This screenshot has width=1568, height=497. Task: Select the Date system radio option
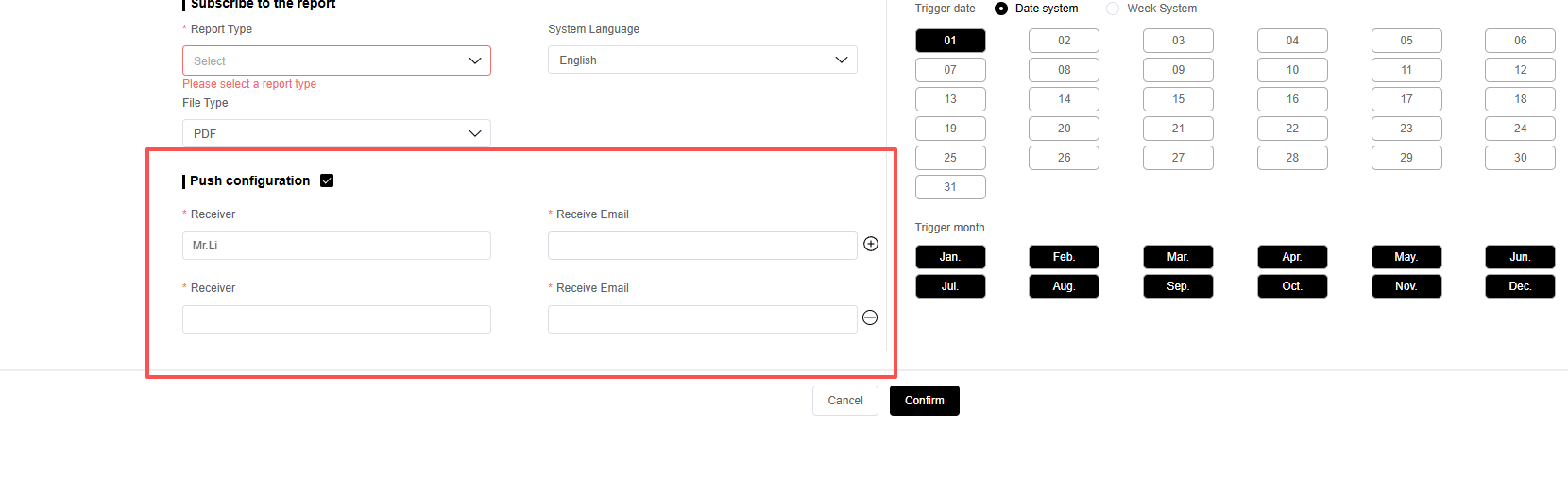click(x=1001, y=9)
